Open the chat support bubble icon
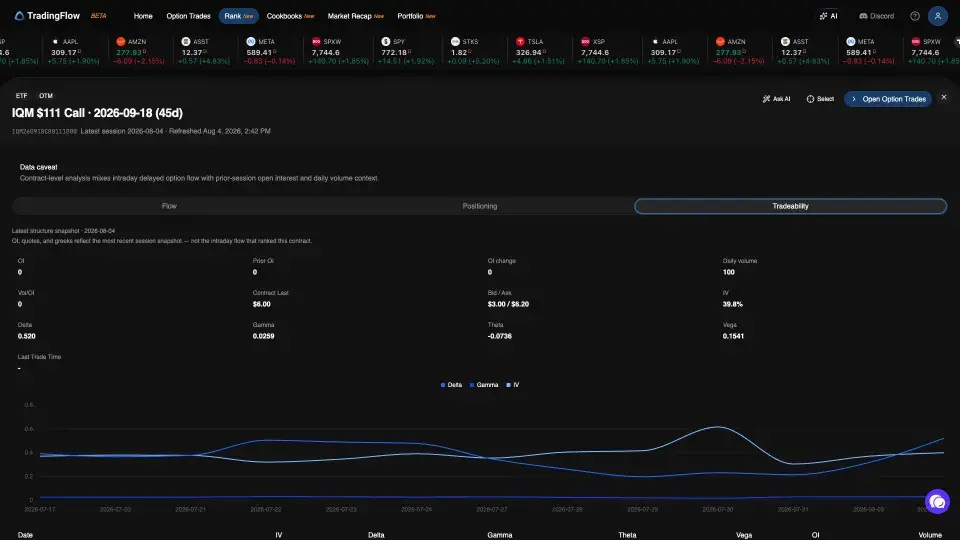The width and height of the screenshot is (960, 540). [x=937, y=502]
